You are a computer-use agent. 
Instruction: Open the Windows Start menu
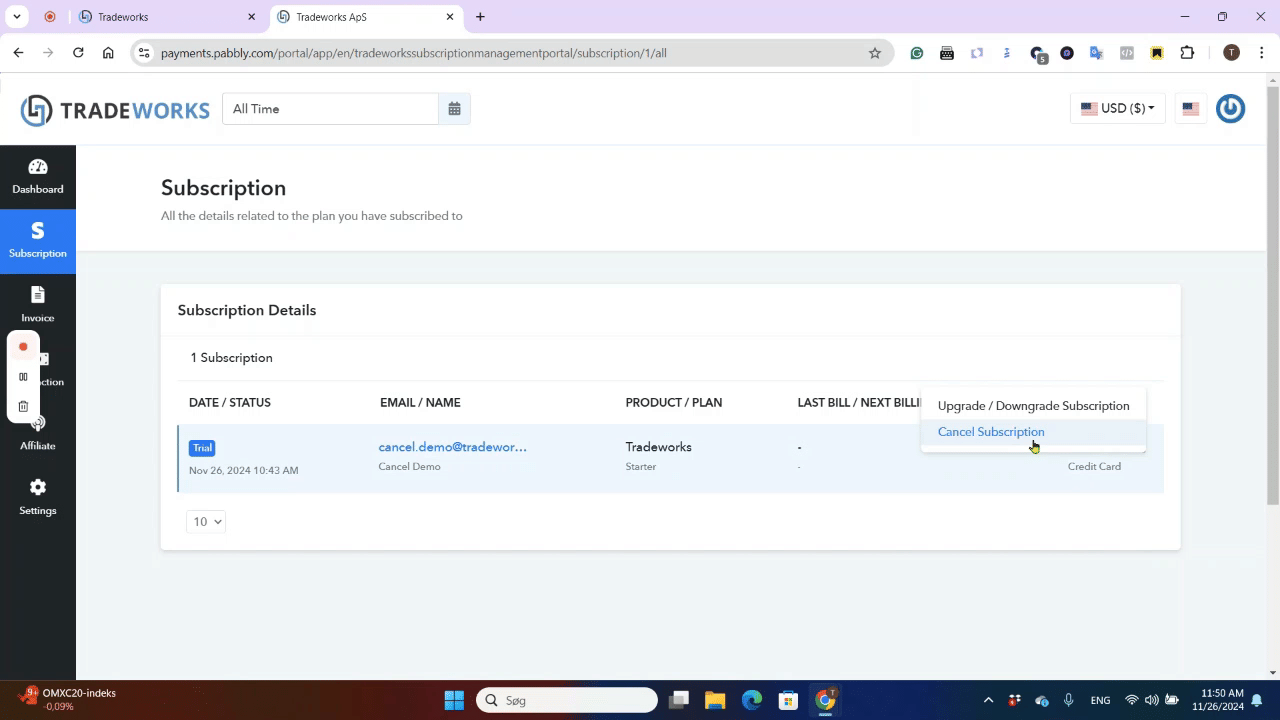(x=454, y=700)
